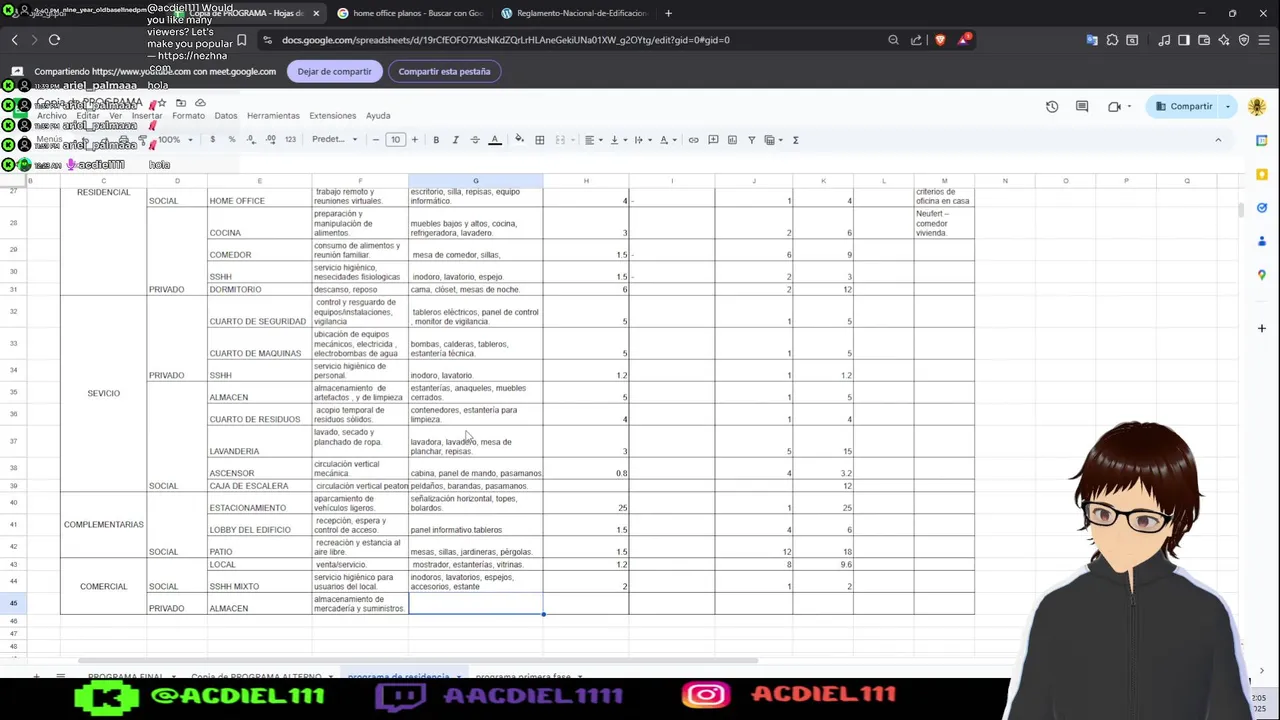The width and height of the screenshot is (1280, 720).
Task: Decrease decimal places
Action: [250, 140]
